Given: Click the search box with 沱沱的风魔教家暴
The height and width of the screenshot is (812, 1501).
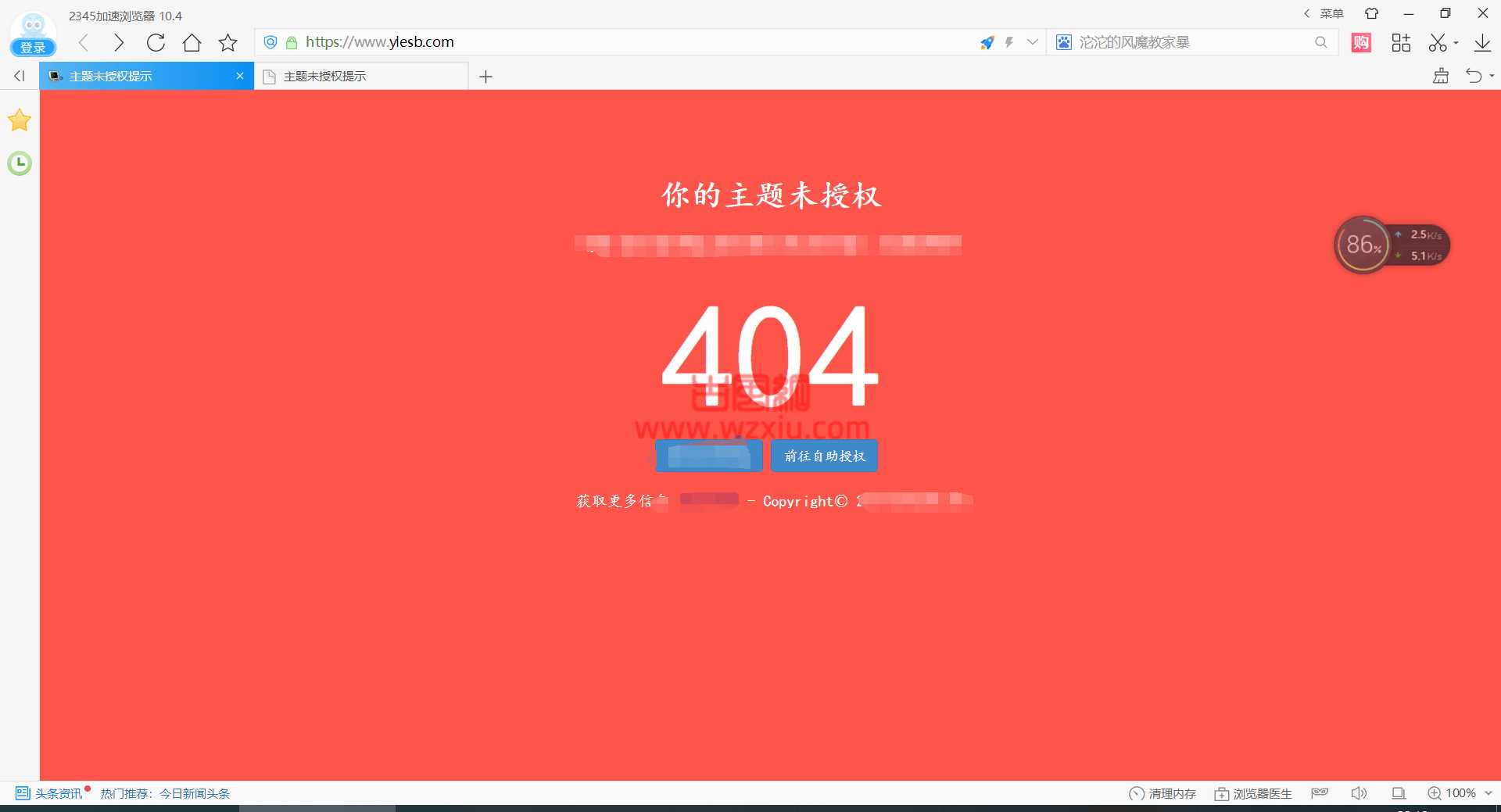Looking at the screenshot, I should coord(1192,42).
